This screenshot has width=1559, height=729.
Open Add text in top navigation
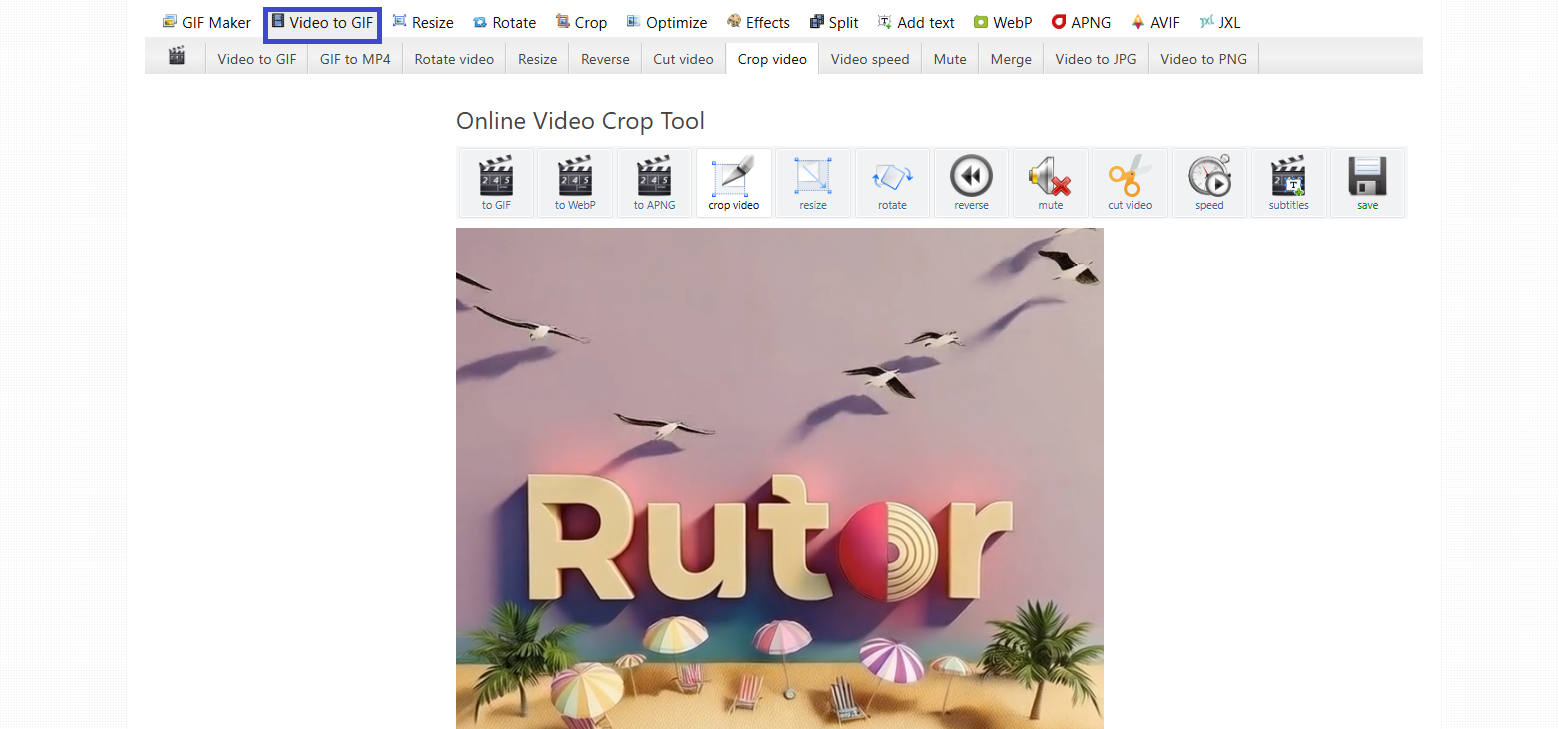pyautogui.click(x=916, y=22)
